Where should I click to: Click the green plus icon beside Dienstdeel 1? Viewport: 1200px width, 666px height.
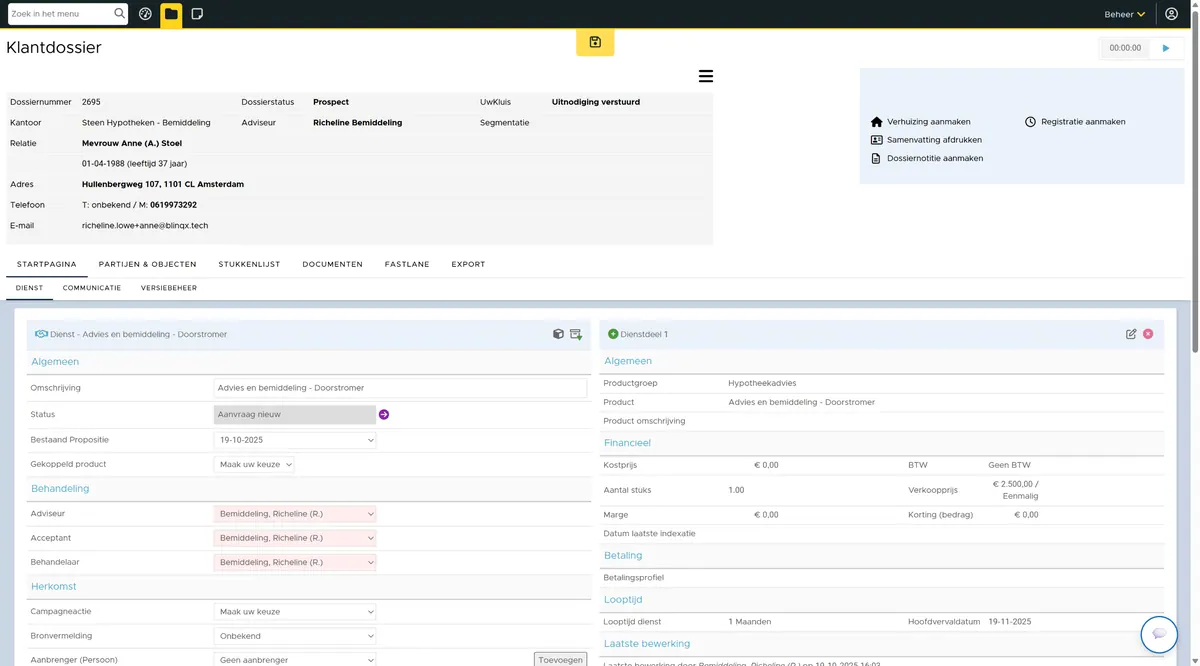[613, 334]
